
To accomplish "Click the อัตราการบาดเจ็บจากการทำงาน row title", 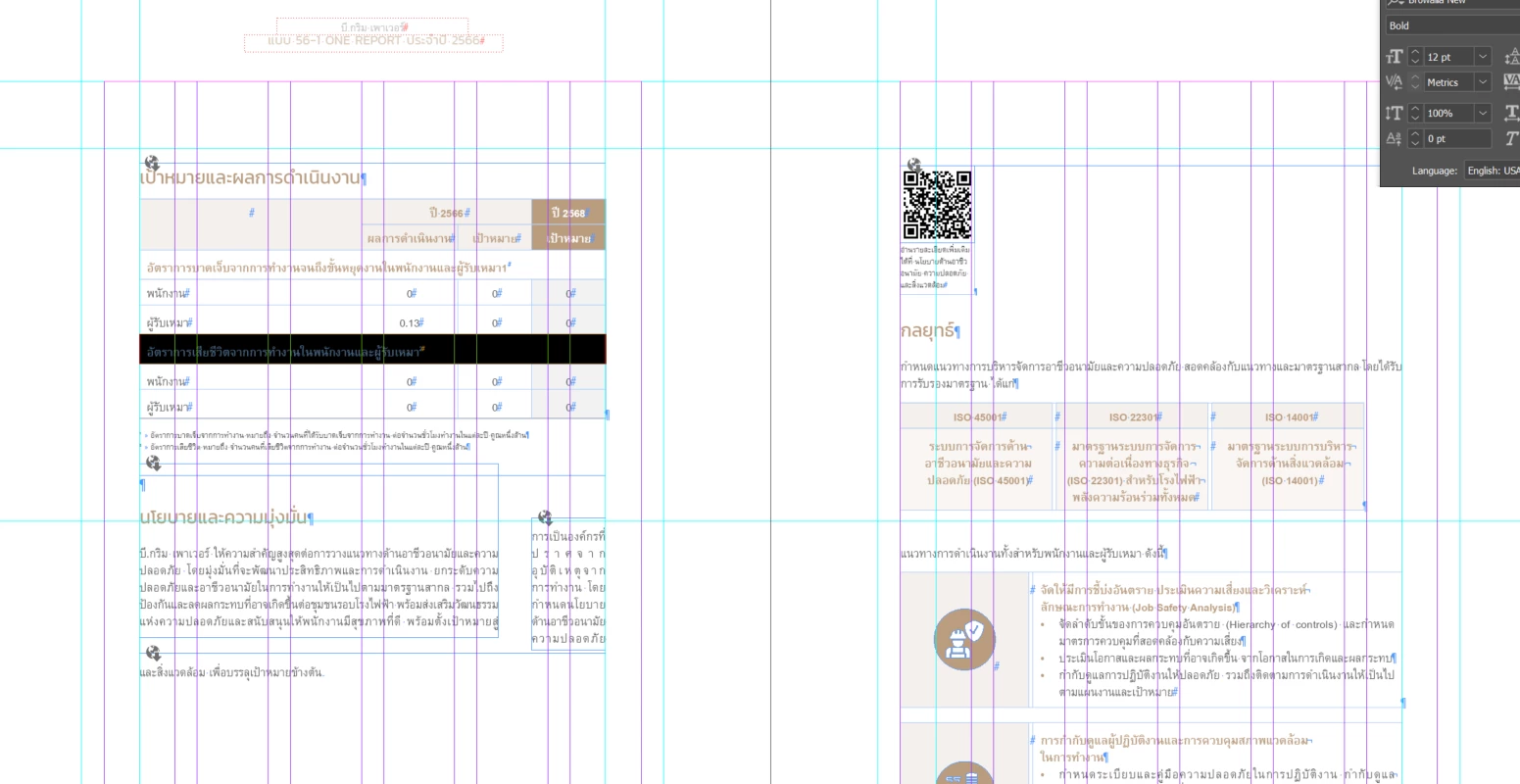I will pos(328,267).
